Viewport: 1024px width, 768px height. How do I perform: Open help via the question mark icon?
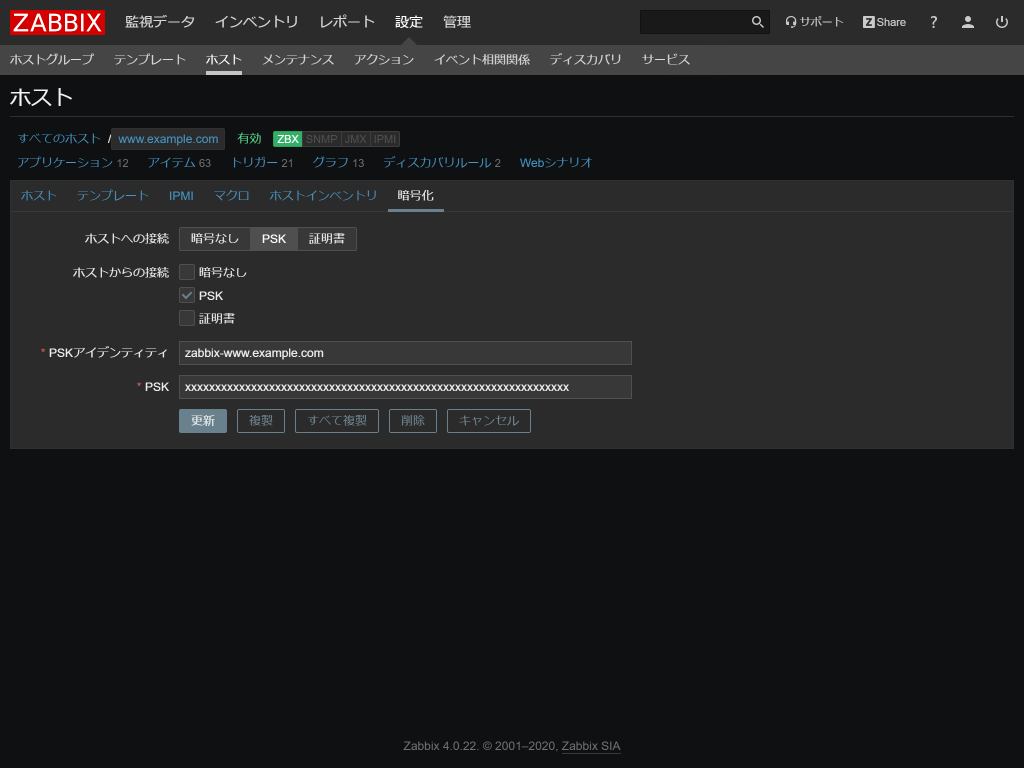click(934, 22)
